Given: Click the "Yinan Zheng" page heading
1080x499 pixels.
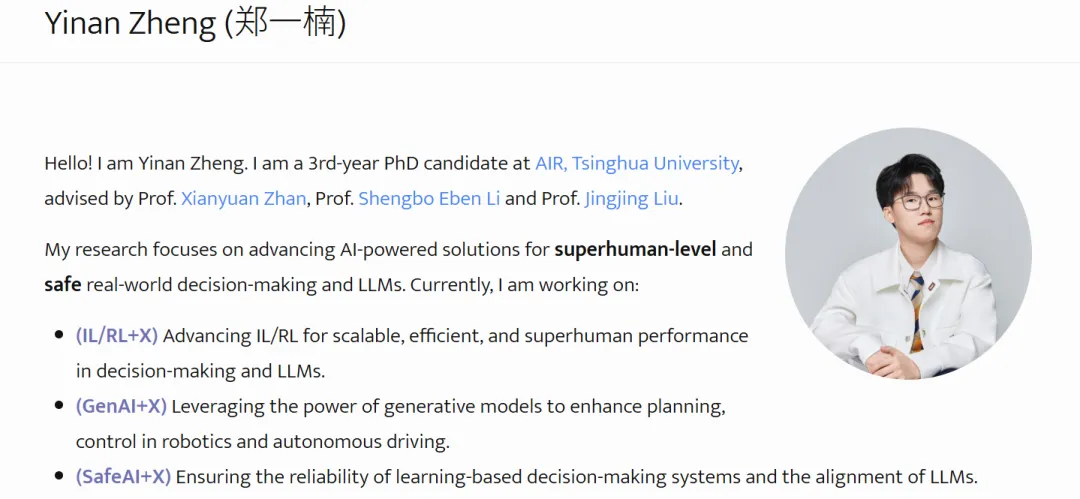Looking at the screenshot, I should (x=130, y=23).
